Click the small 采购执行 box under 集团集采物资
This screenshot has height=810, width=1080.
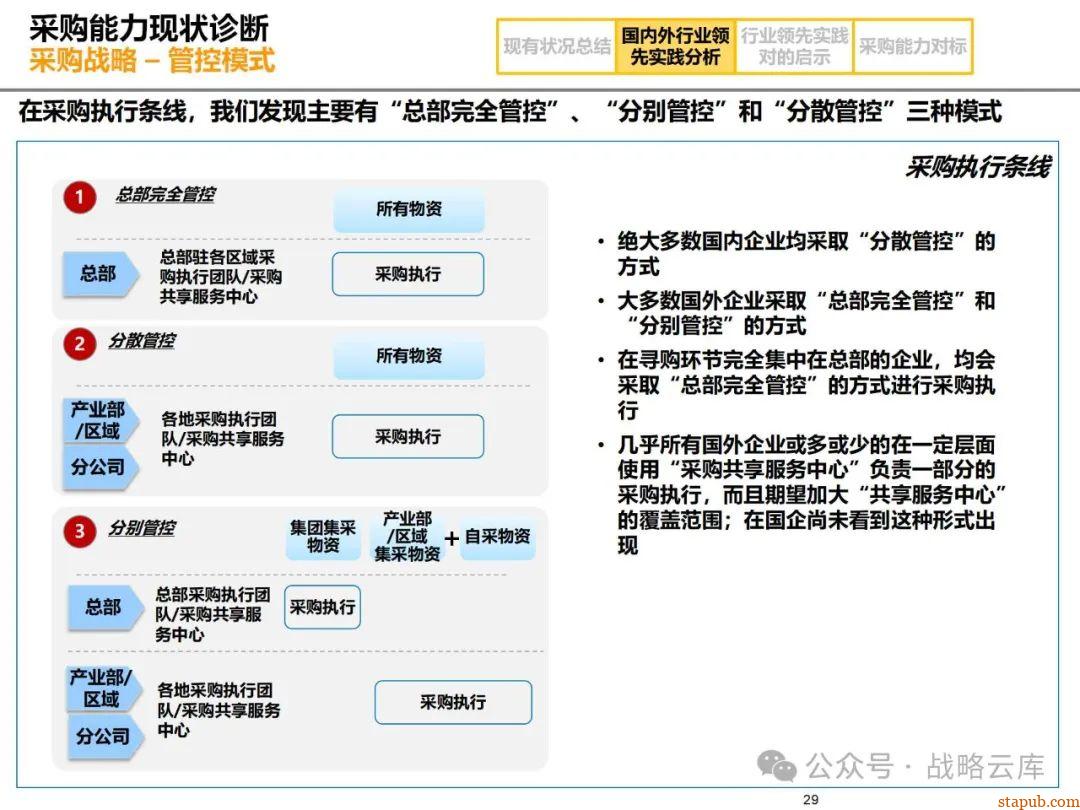click(322, 607)
